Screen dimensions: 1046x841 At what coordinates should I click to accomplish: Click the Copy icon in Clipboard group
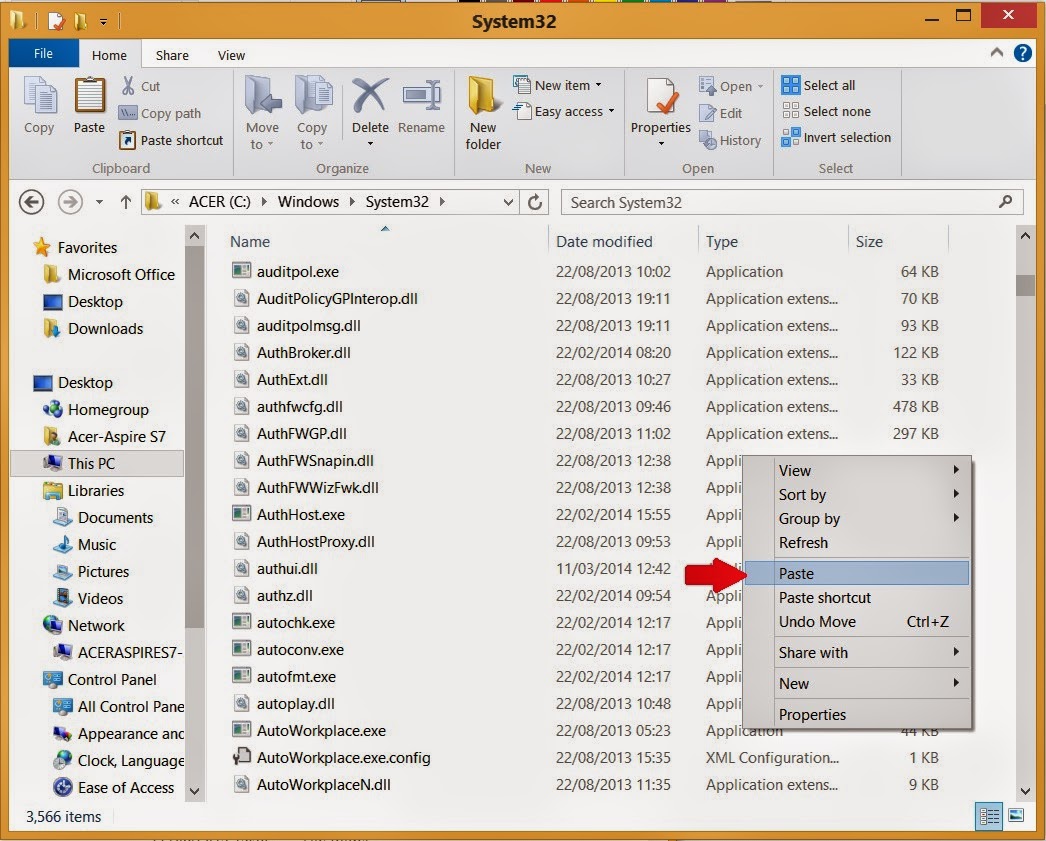[39, 95]
